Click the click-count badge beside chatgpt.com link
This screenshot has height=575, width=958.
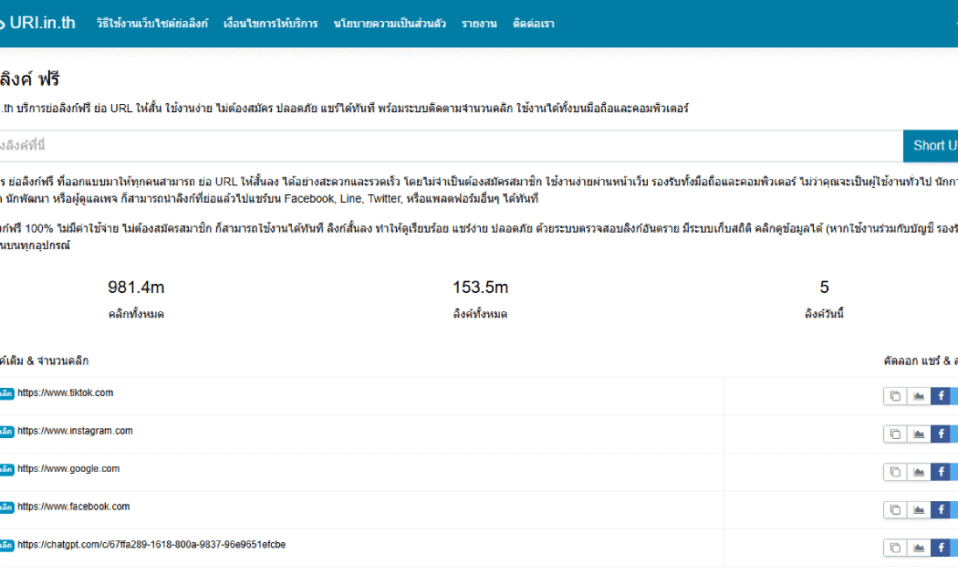(7, 545)
